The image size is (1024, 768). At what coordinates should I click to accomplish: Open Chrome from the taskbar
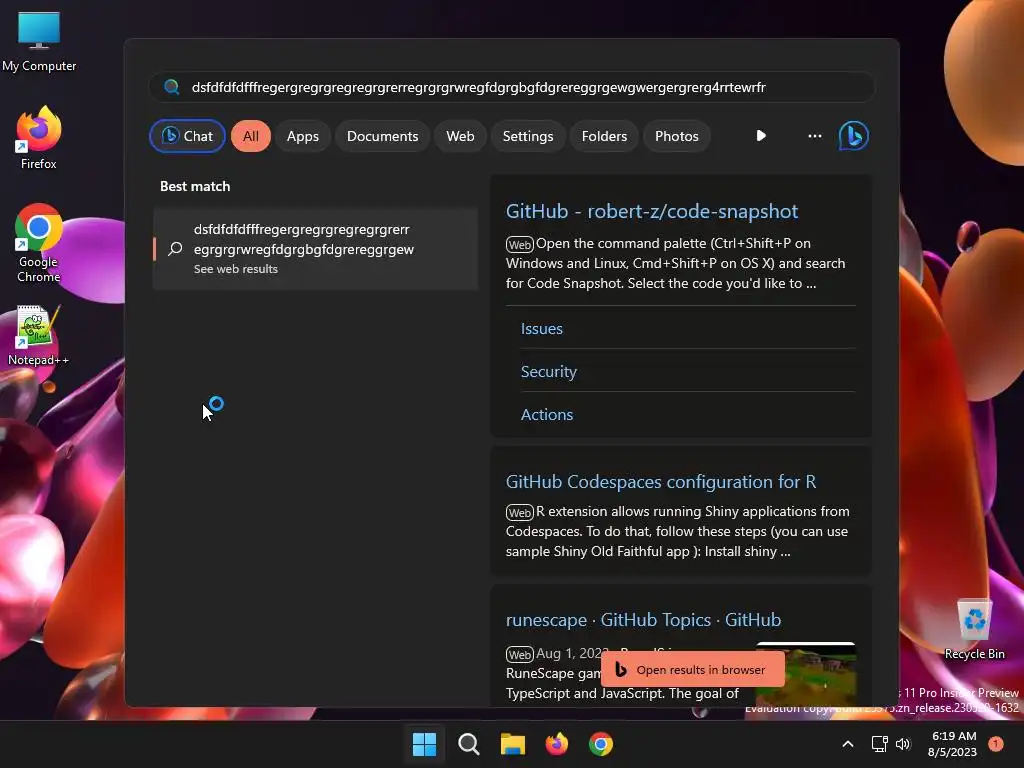pyautogui.click(x=601, y=744)
